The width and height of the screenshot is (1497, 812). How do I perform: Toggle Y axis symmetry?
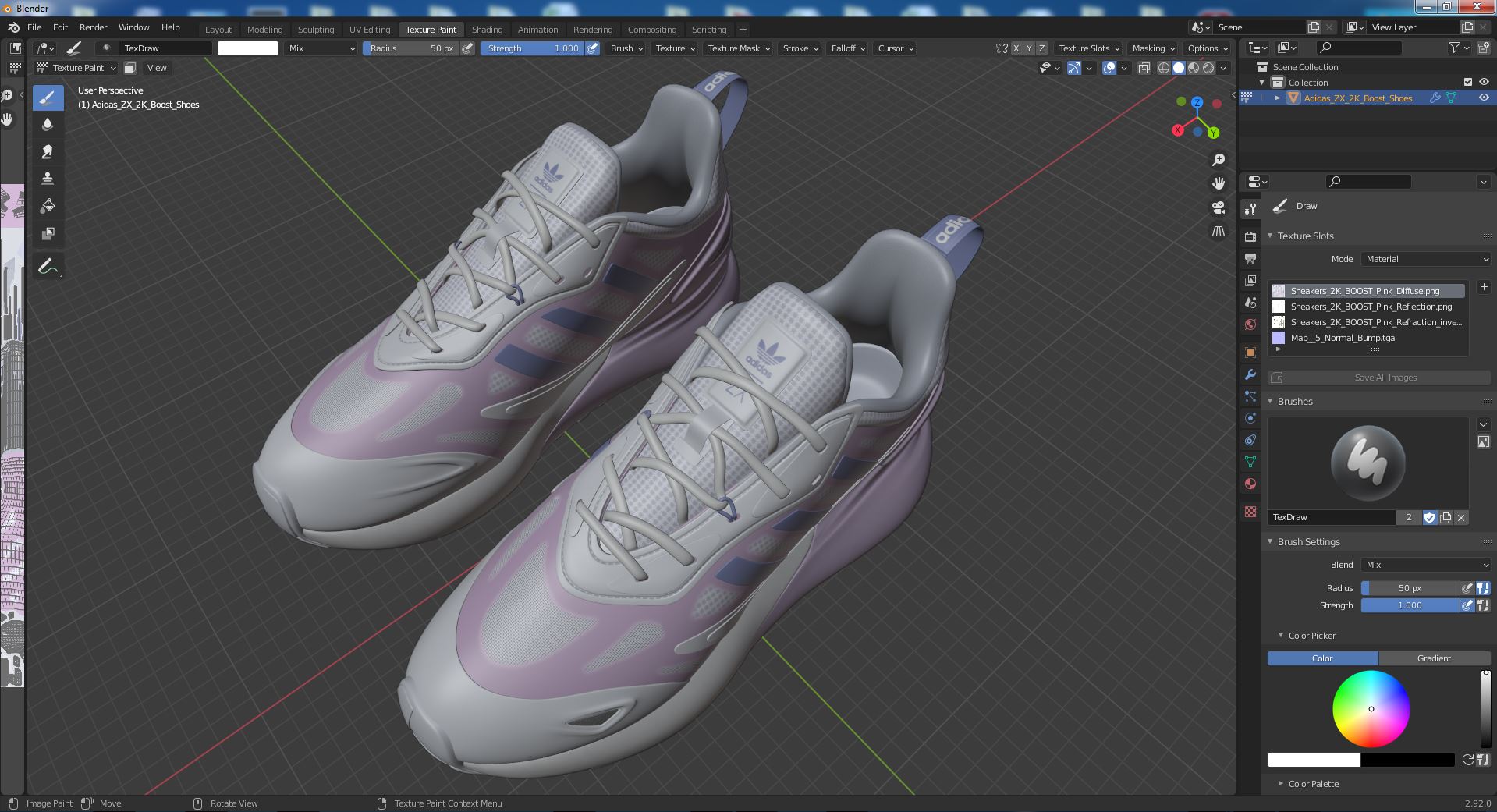click(1028, 48)
